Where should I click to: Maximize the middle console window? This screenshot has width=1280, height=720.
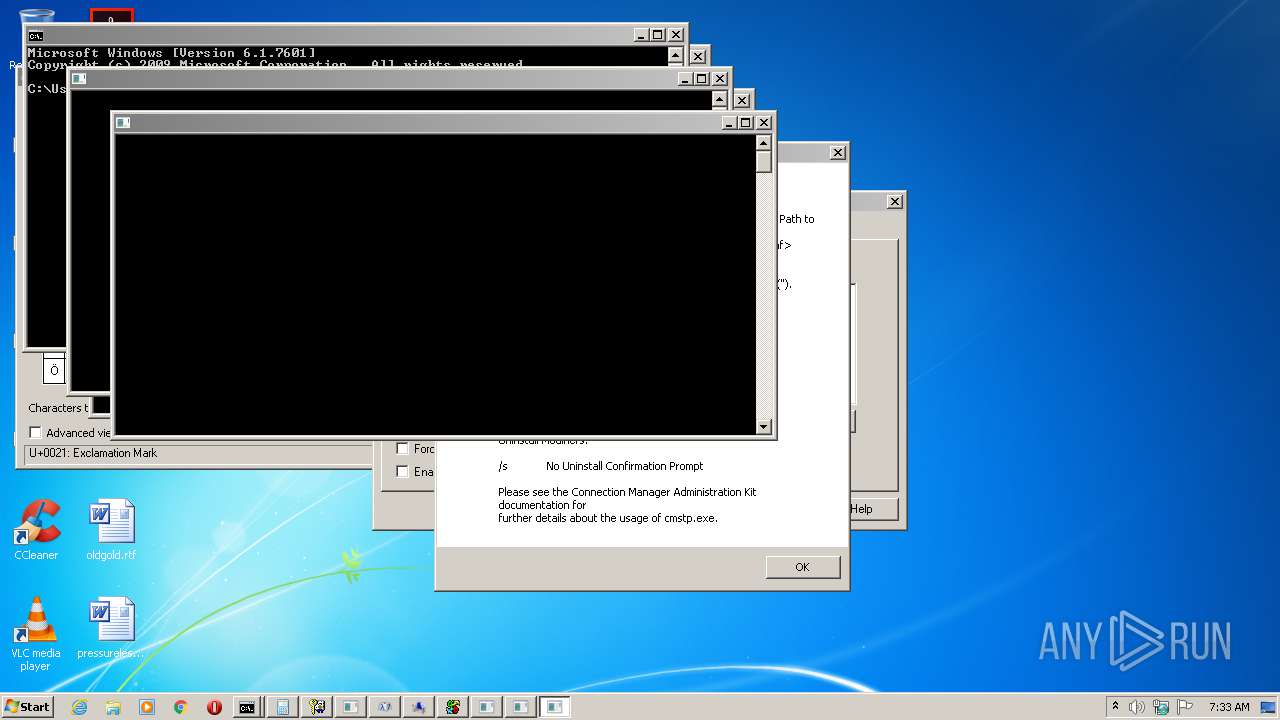pos(701,79)
